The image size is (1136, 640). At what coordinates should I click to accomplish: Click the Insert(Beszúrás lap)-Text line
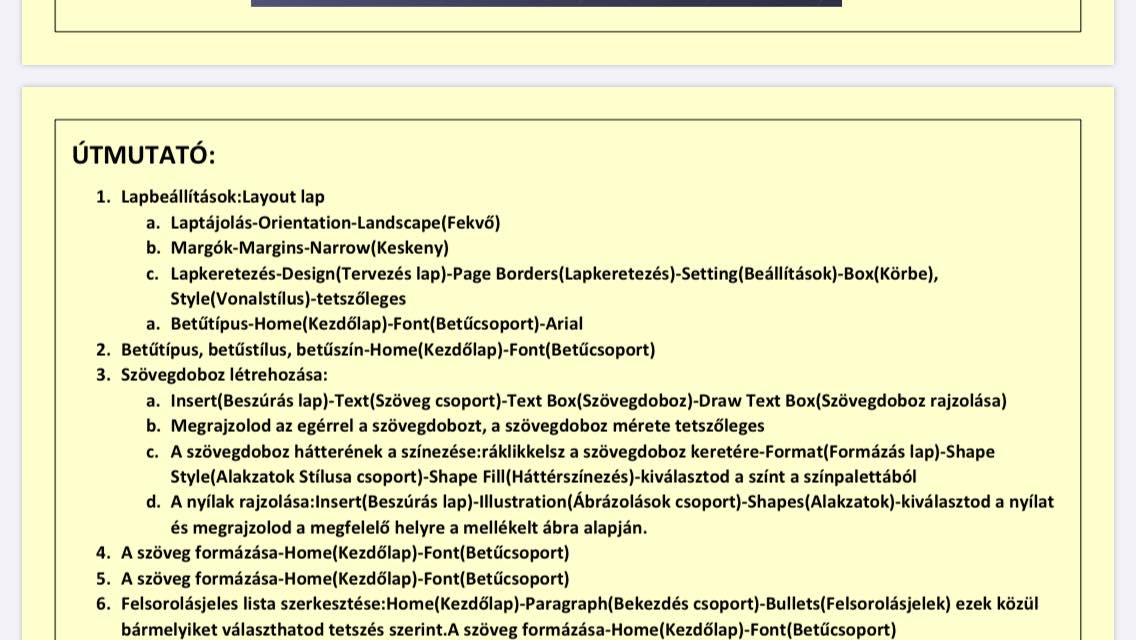[x=588, y=401]
